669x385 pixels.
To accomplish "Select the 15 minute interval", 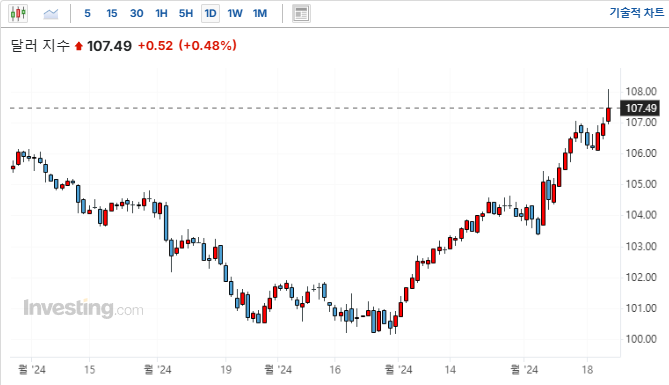I will (x=112, y=14).
